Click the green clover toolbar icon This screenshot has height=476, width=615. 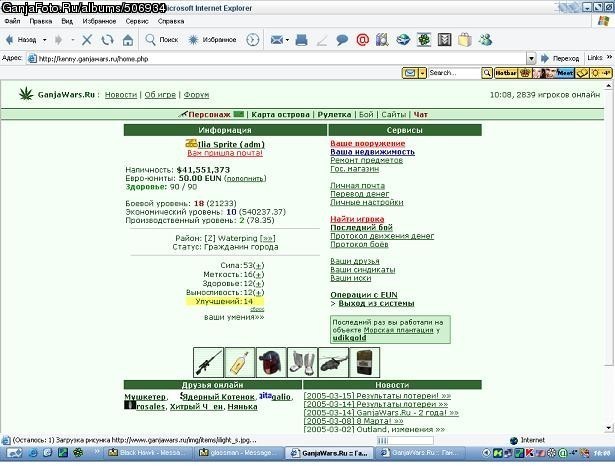(424, 40)
